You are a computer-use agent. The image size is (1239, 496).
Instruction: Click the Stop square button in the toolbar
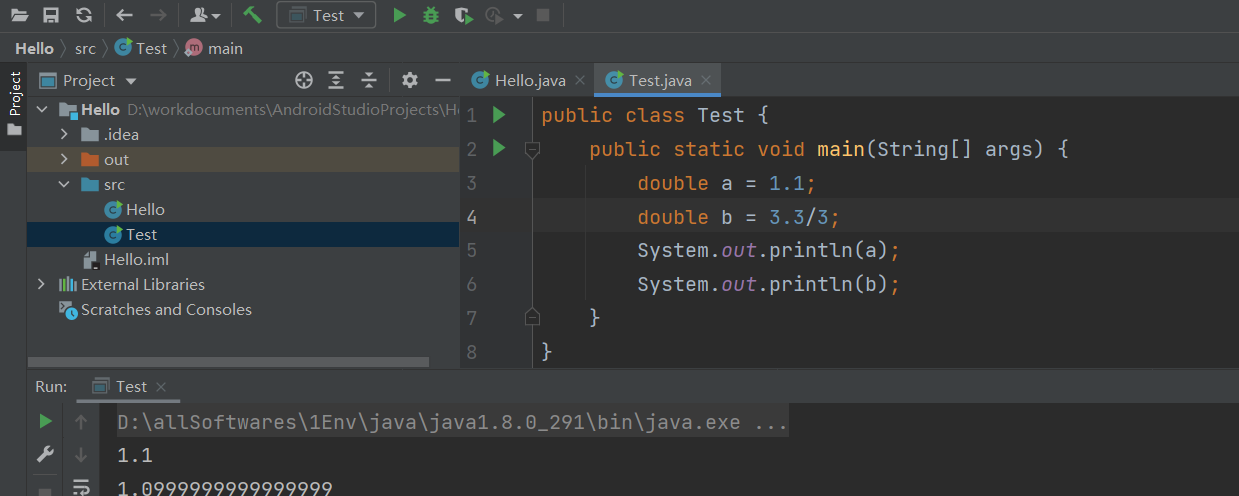pyautogui.click(x=543, y=15)
